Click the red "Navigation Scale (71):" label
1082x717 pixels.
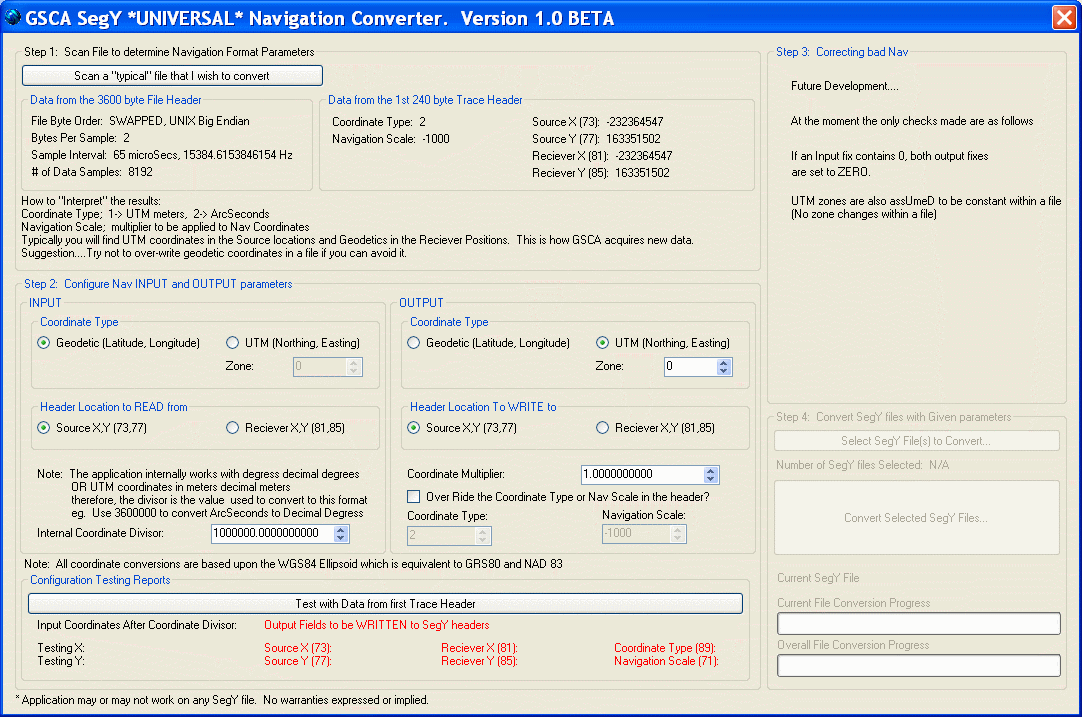[666, 661]
